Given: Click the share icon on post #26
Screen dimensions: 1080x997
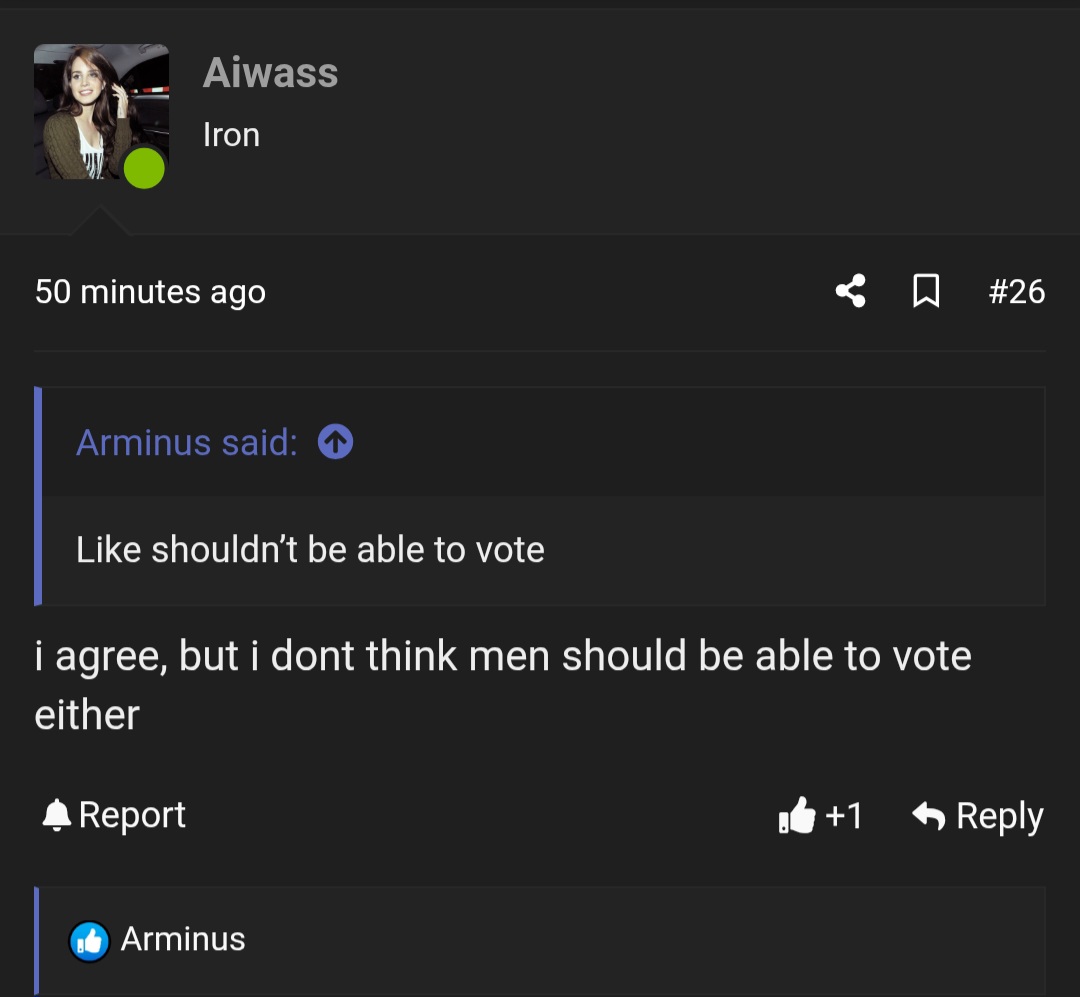Looking at the screenshot, I should click(849, 291).
